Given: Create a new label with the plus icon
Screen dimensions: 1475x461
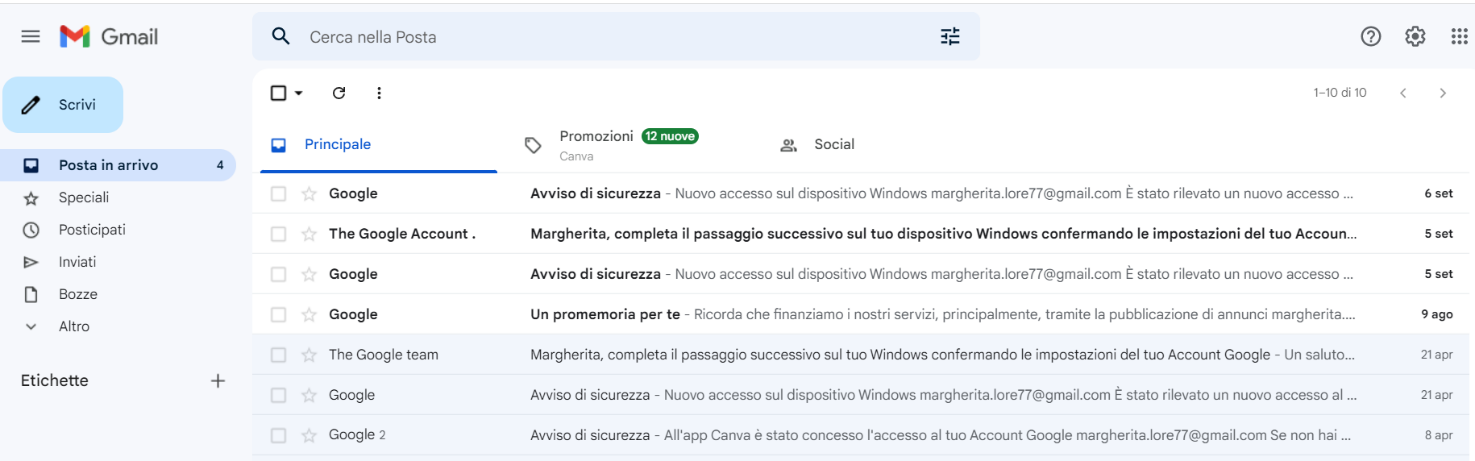Looking at the screenshot, I should click(218, 381).
